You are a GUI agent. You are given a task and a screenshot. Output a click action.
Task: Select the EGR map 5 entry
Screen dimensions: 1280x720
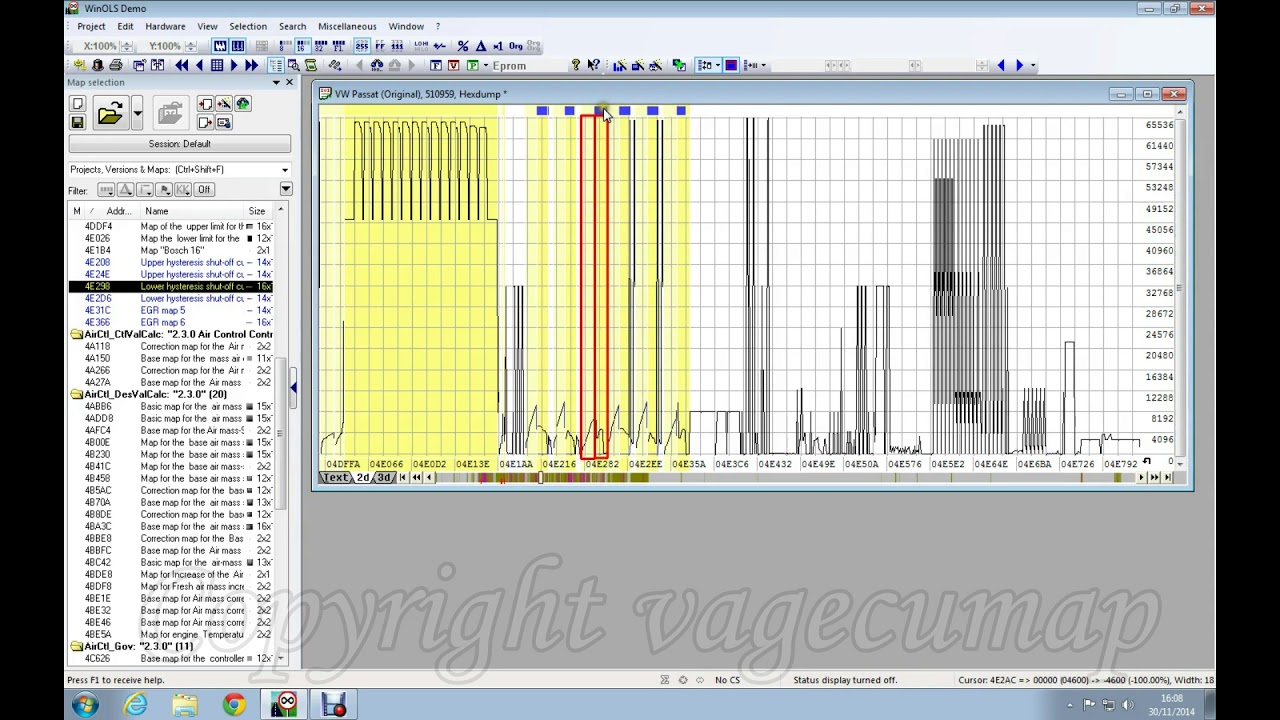point(170,310)
